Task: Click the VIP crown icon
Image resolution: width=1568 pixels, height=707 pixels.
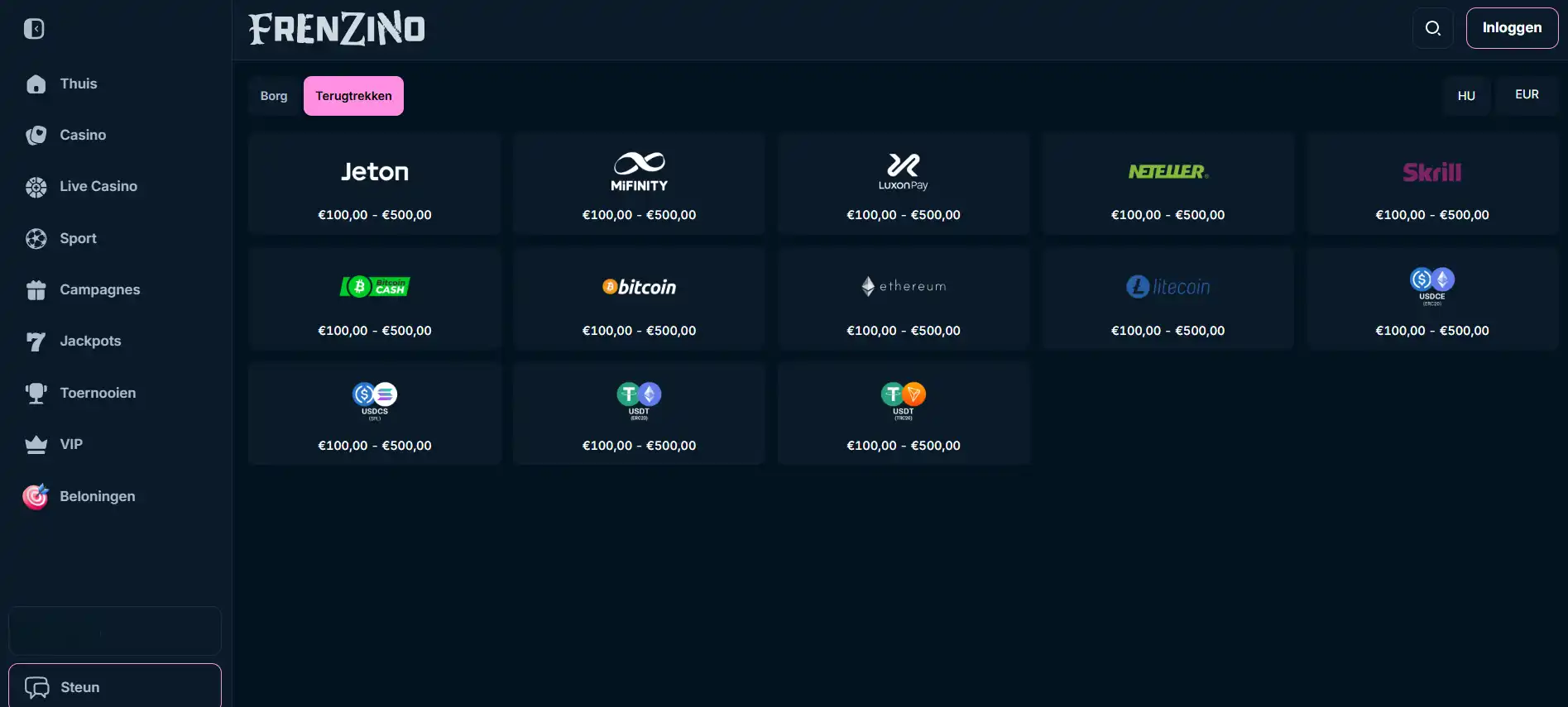Action: click(x=36, y=444)
